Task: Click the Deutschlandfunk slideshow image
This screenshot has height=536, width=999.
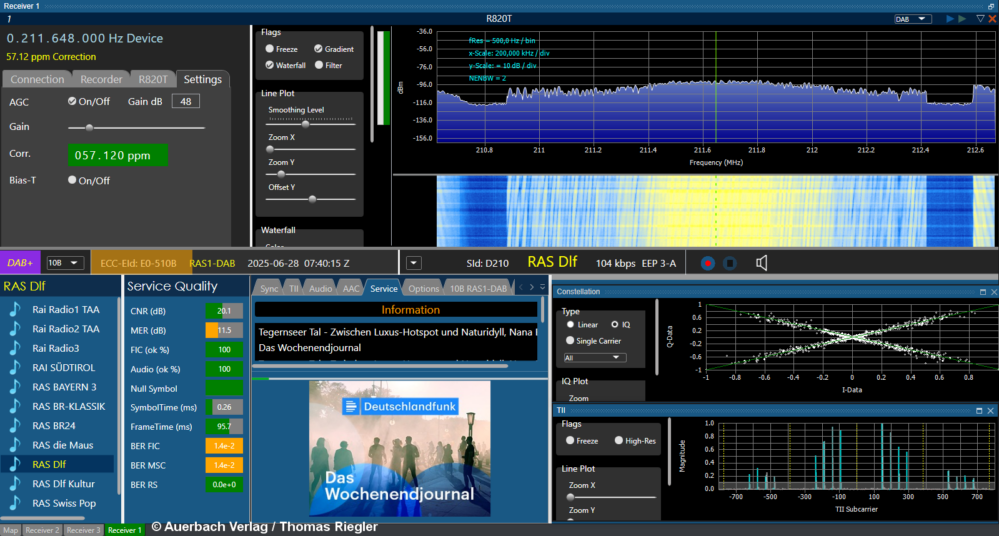Action: 399,449
